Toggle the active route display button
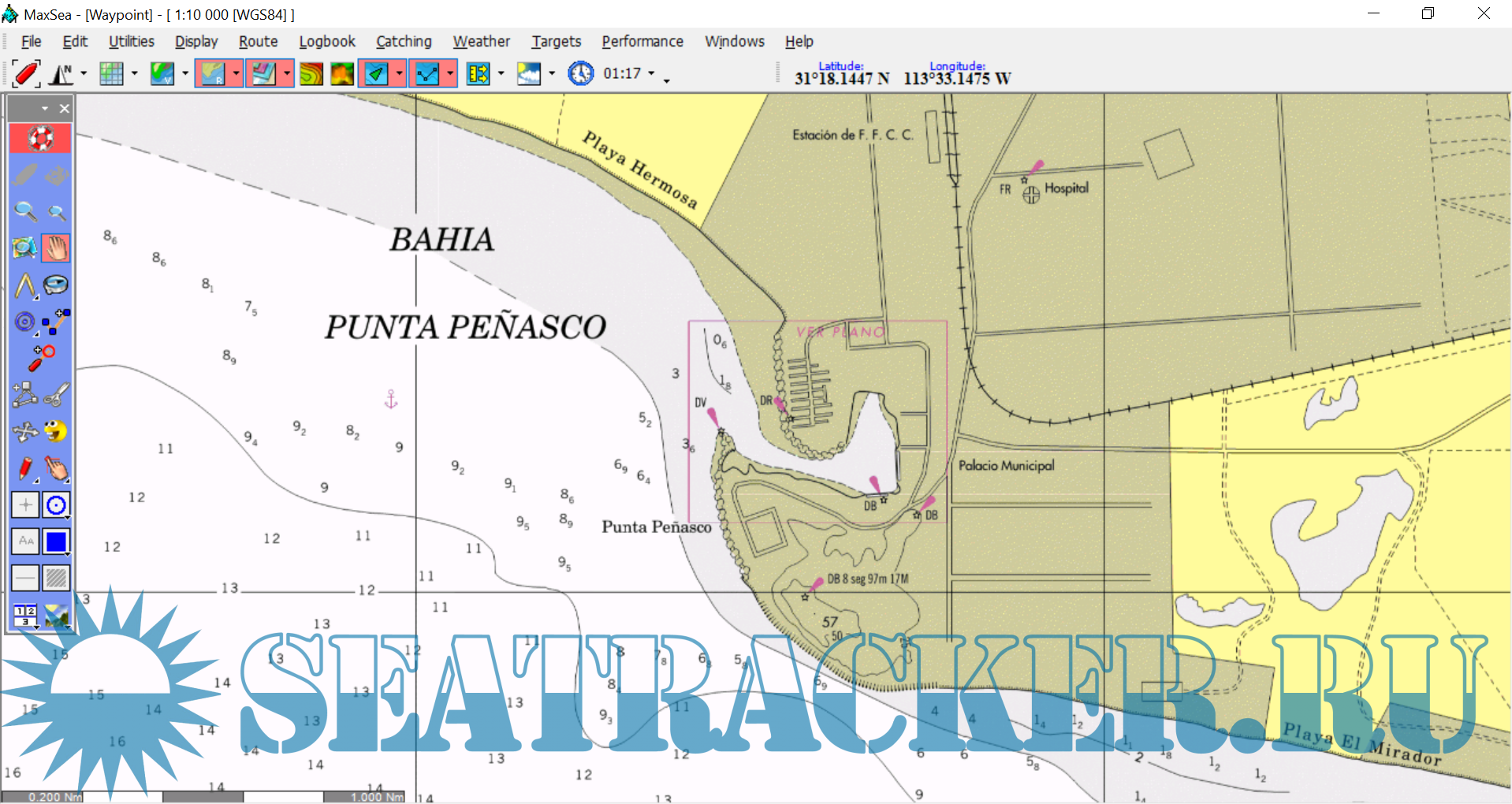 [x=427, y=74]
